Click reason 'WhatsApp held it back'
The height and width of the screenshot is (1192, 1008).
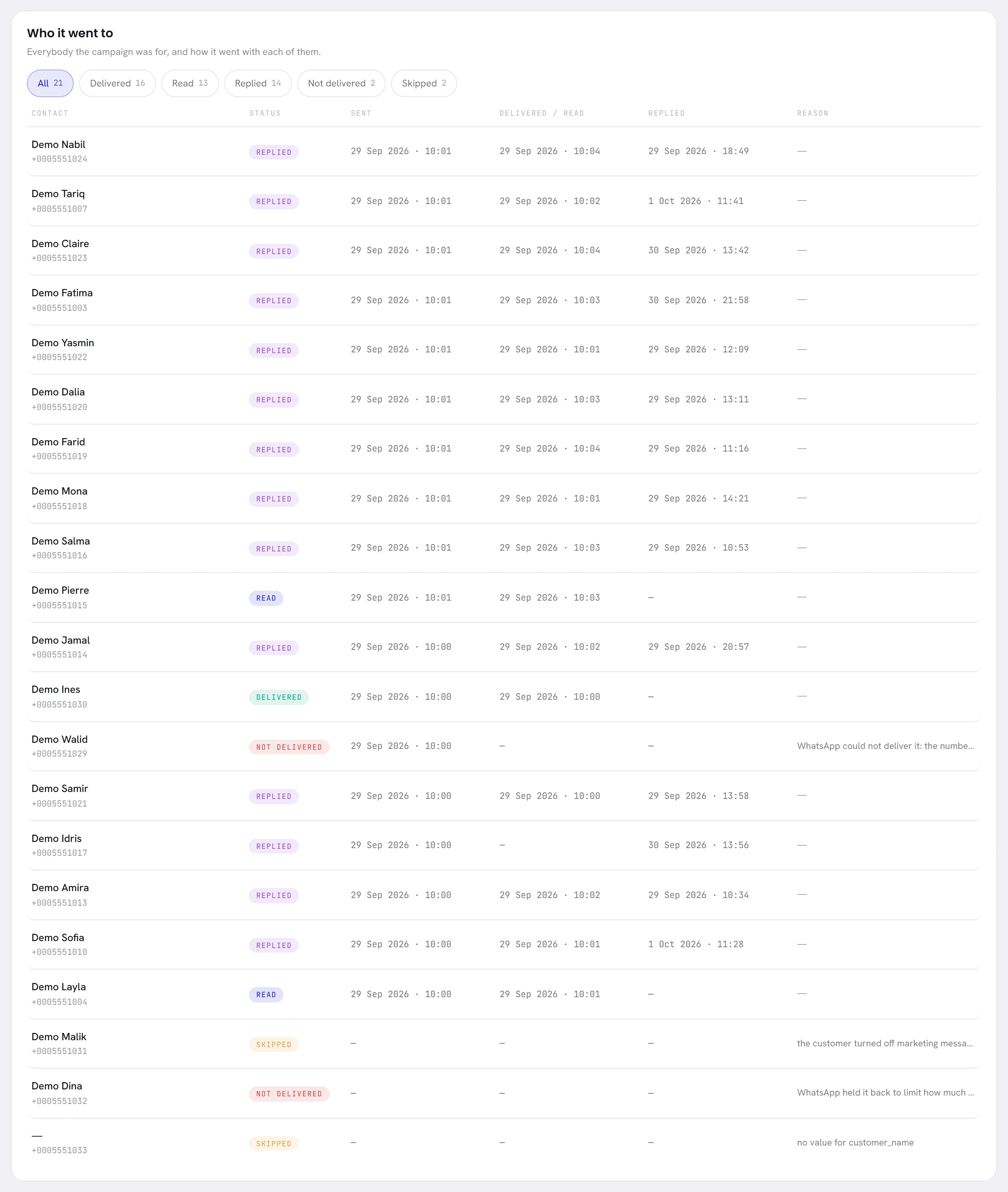click(x=885, y=1092)
